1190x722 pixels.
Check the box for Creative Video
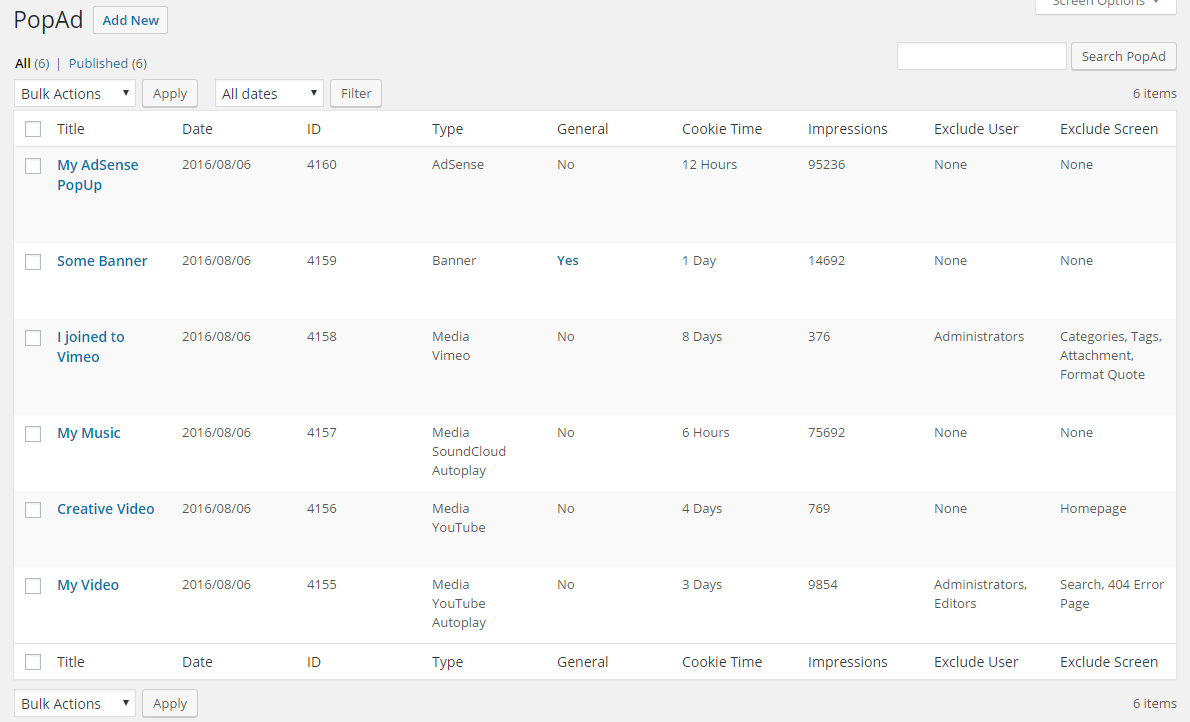[33, 510]
